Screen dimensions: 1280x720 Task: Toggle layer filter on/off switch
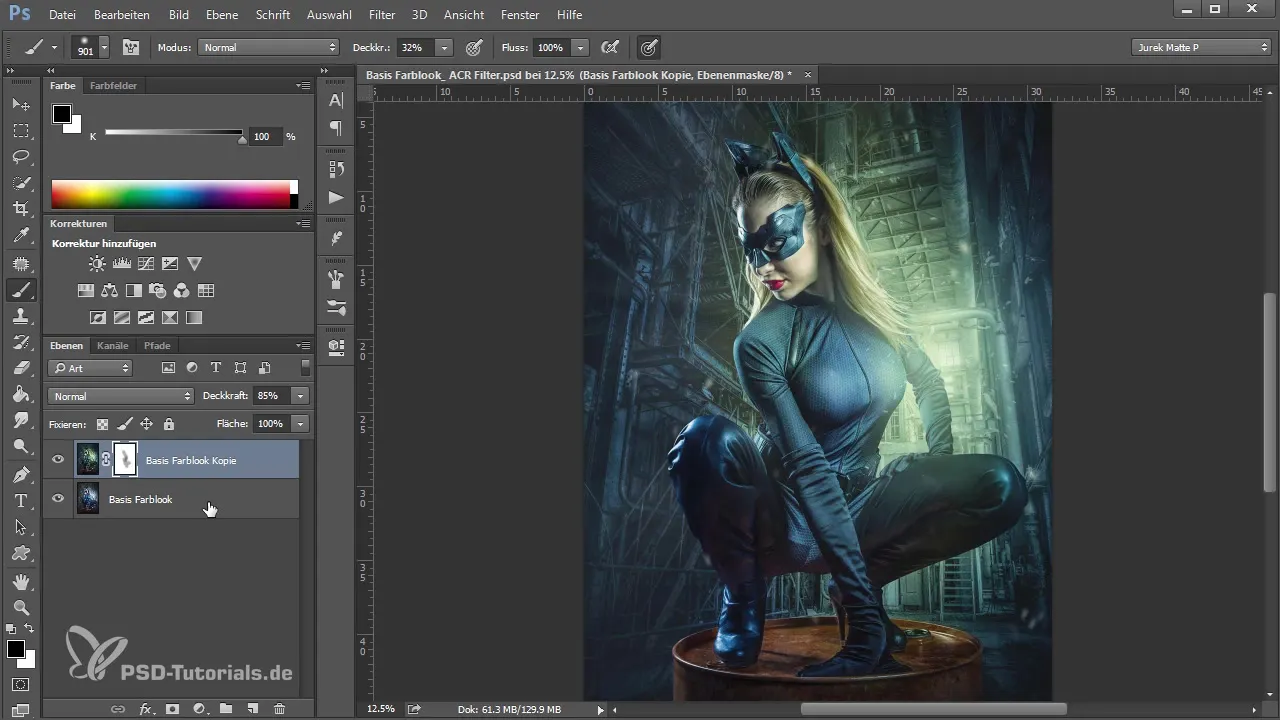coord(305,367)
